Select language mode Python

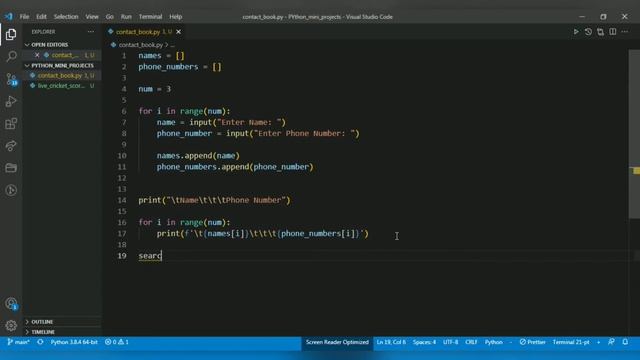tap(493, 342)
